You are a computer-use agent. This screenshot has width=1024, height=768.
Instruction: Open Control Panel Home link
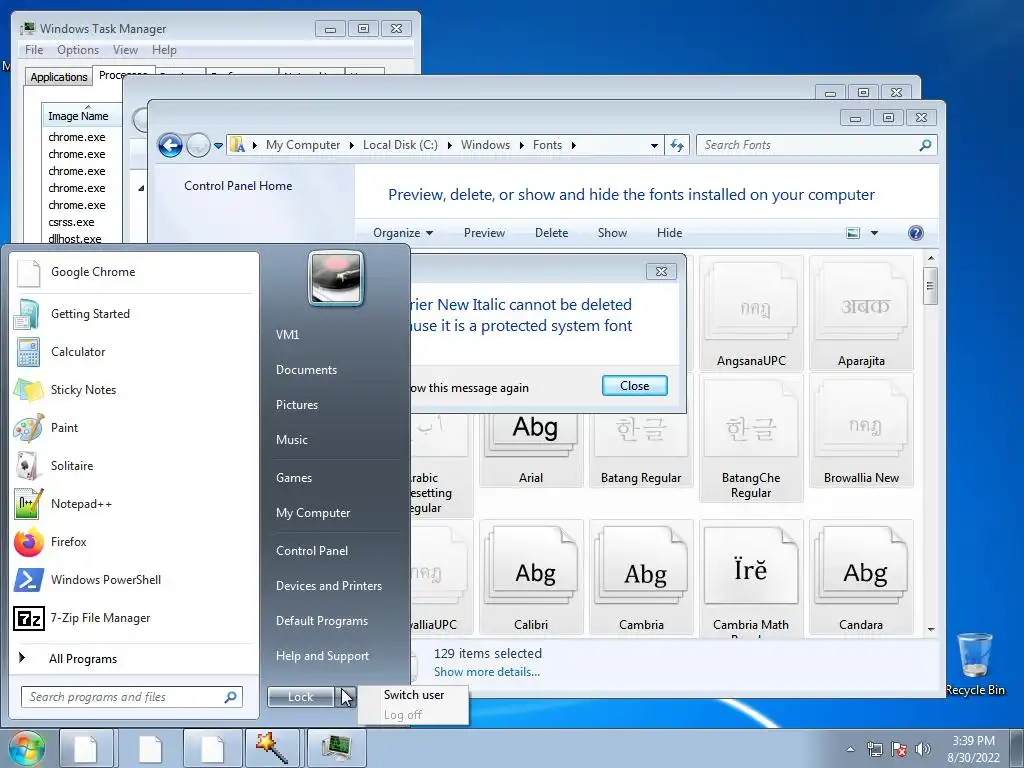[x=238, y=186]
